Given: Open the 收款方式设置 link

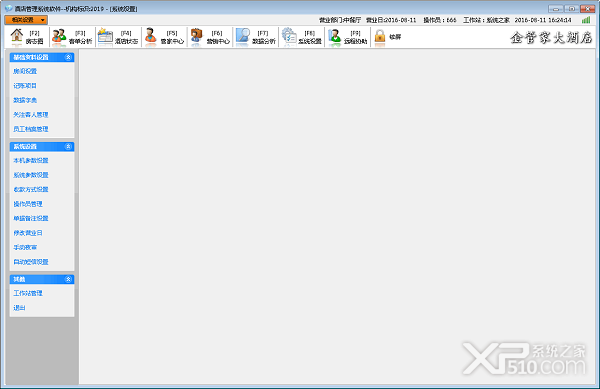Looking at the screenshot, I should [x=31, y=189].
